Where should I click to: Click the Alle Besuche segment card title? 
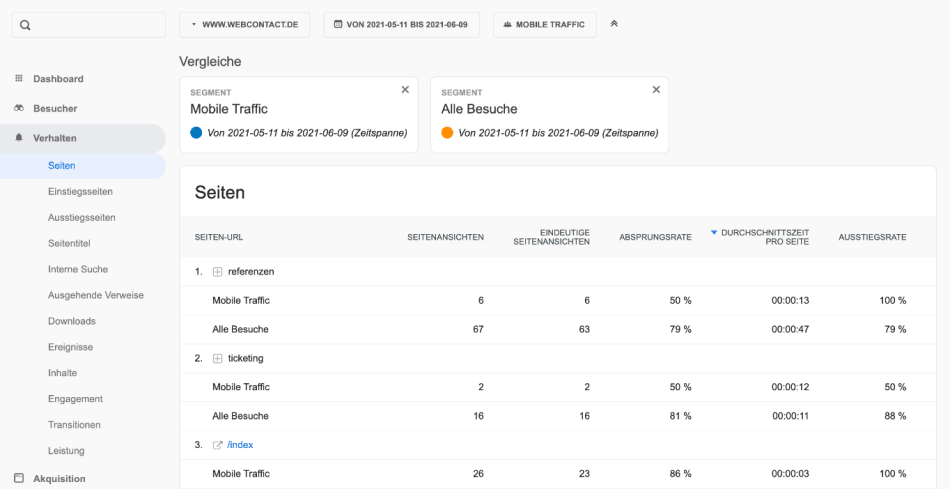(x=479, y=109)
